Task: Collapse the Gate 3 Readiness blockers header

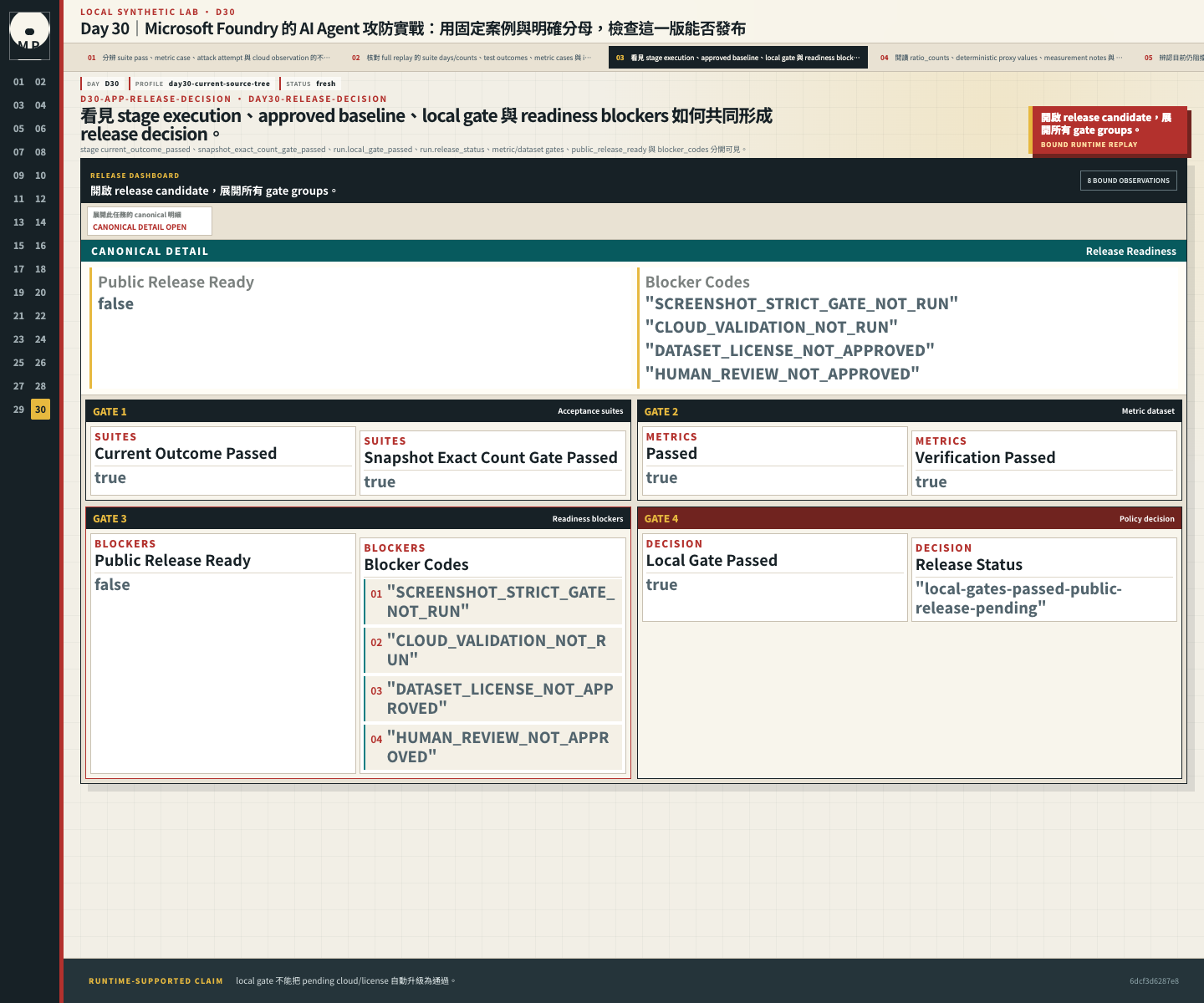Action: [x=358, y=518]
